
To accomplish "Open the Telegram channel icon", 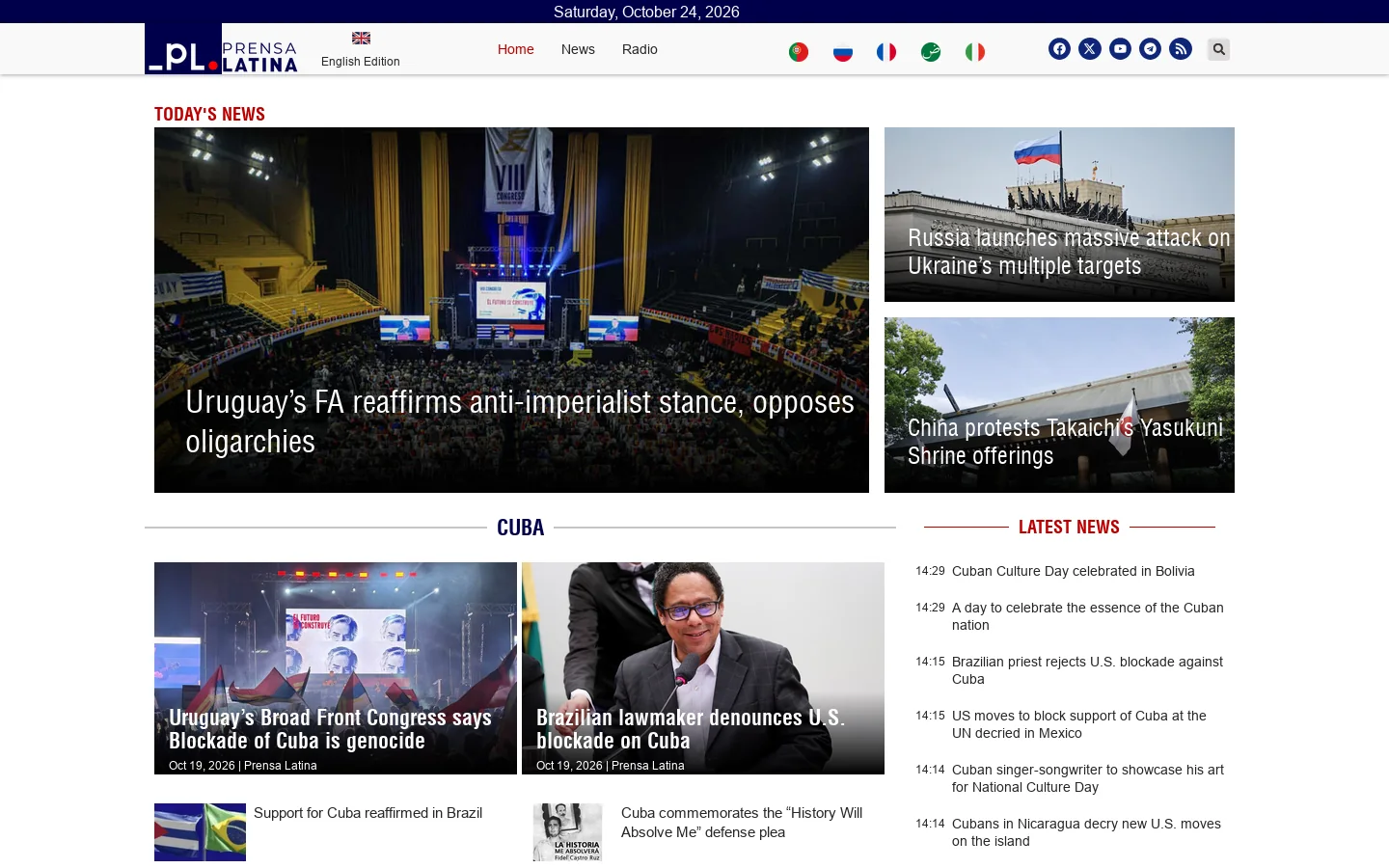I will click(1150, 49).
